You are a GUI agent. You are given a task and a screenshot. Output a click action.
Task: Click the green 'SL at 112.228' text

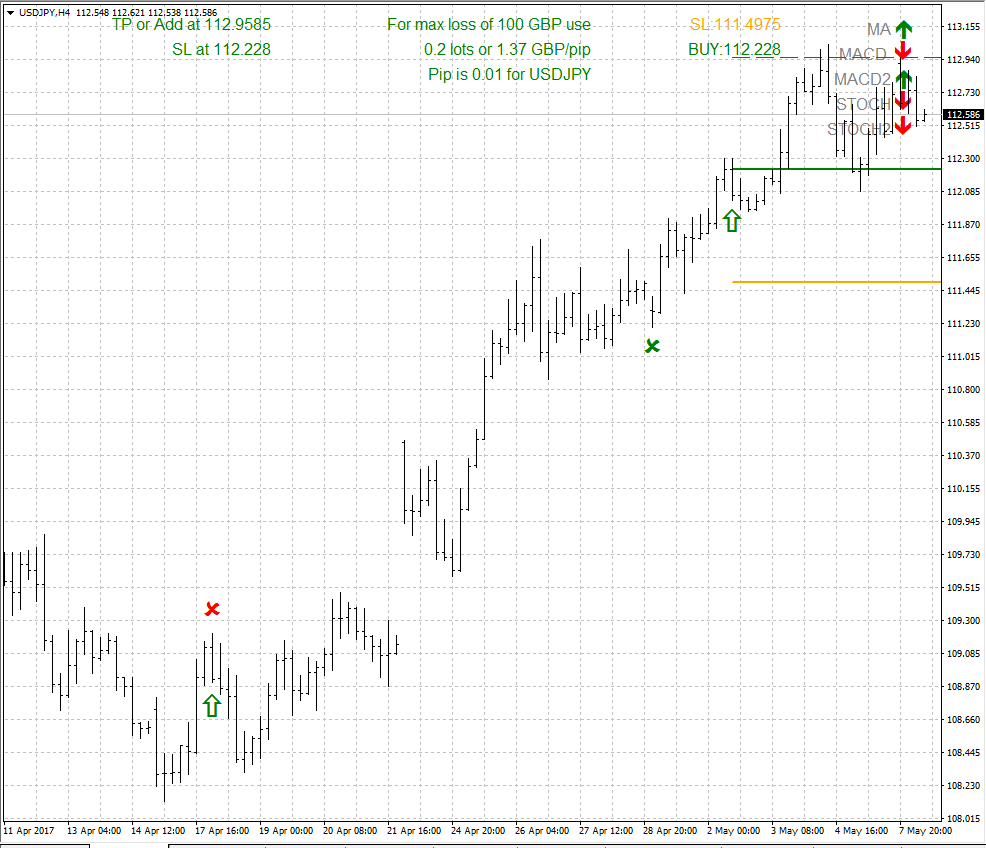pos(221,48)
